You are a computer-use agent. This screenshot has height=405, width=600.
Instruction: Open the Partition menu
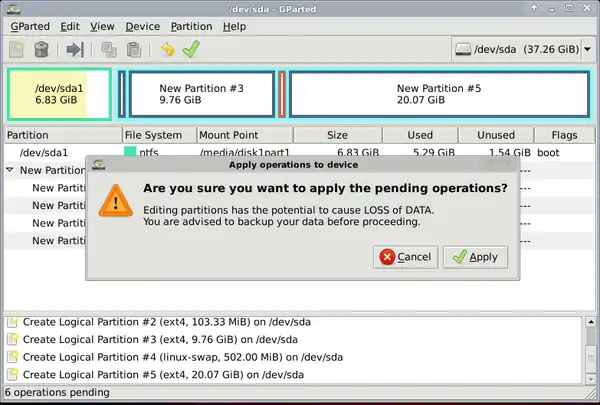coord(191,26)
